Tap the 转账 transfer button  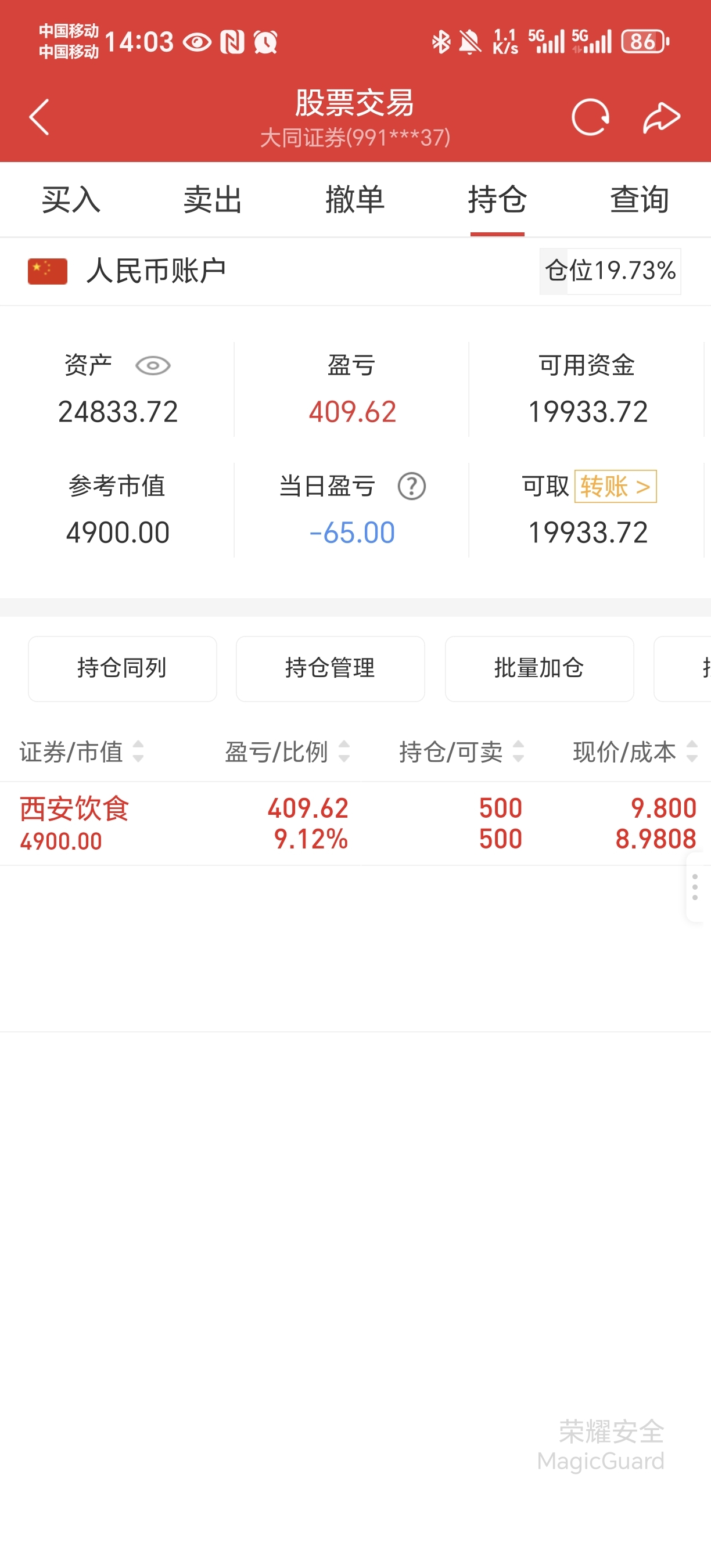(x=615, y=486)
